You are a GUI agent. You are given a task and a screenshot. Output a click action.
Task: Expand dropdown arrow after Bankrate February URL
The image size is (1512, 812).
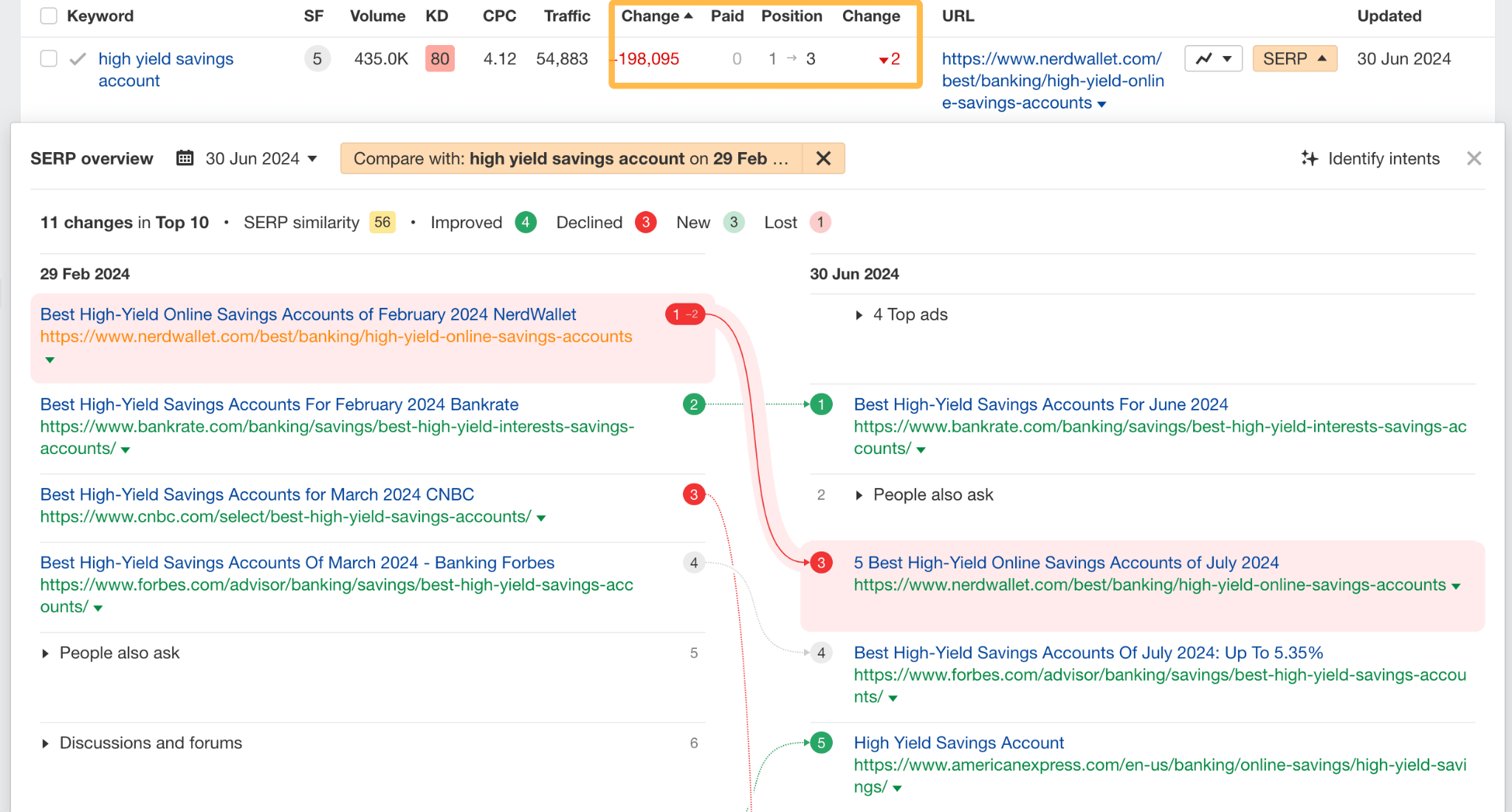coord(126,450)
